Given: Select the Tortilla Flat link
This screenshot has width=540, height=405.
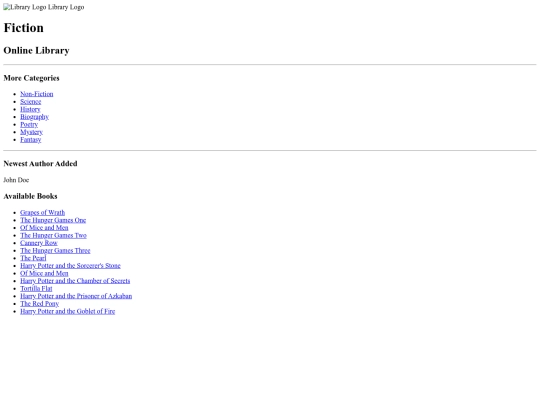Looking at the screenshot, I should click(x=36, y=288).
